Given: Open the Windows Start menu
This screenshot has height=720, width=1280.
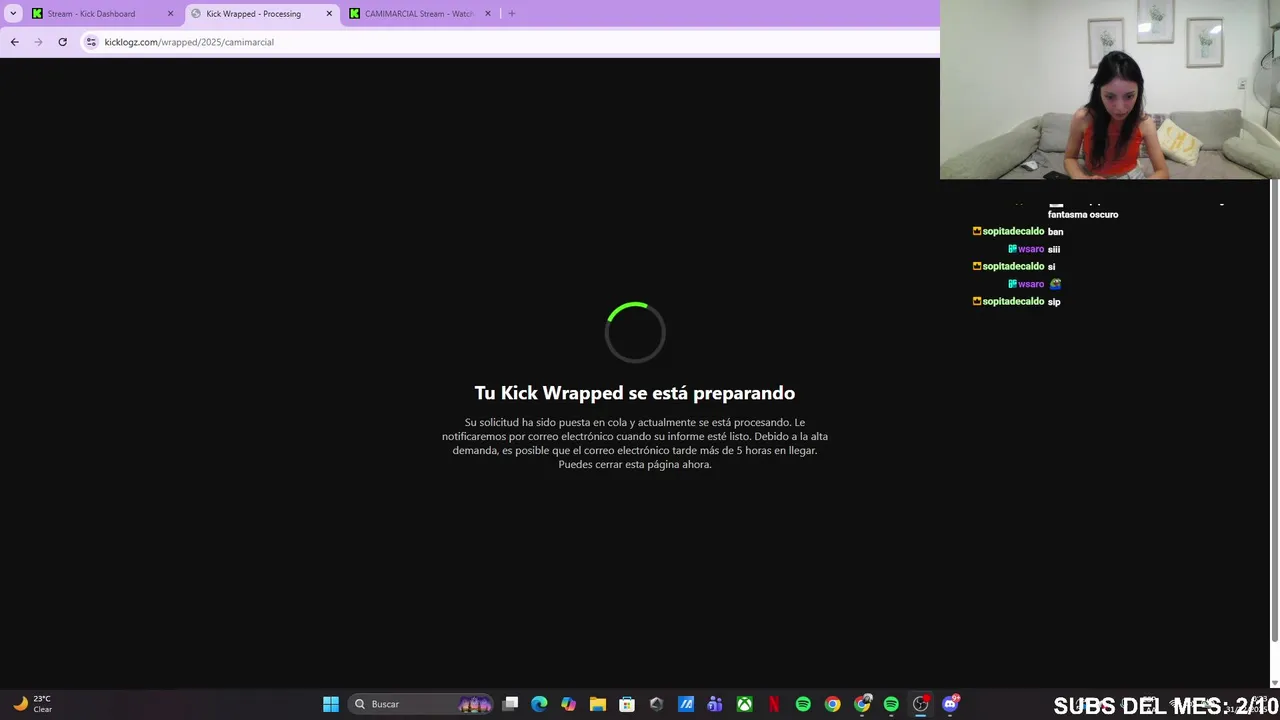Looking at the screenshot, I should (x=331, y=704).
